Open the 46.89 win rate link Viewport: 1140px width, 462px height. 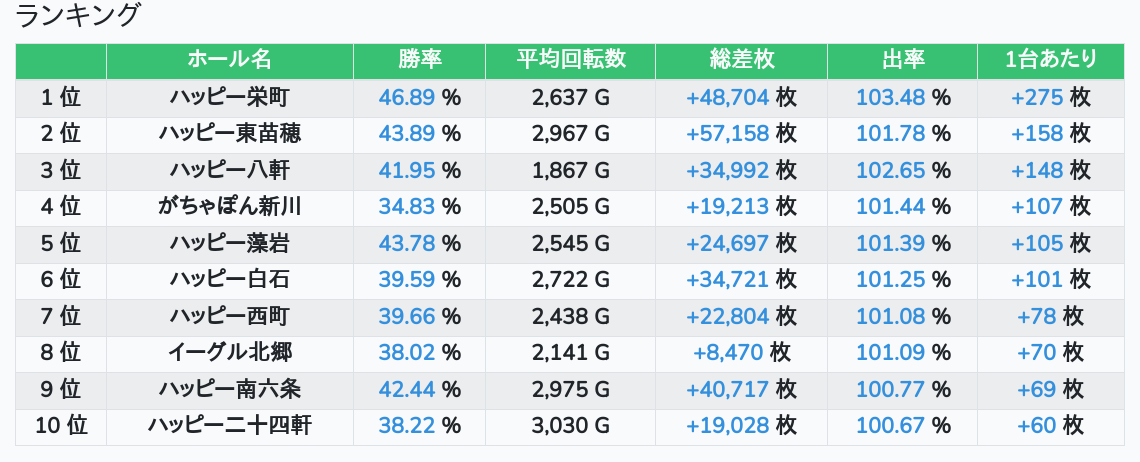click(407, 97)
